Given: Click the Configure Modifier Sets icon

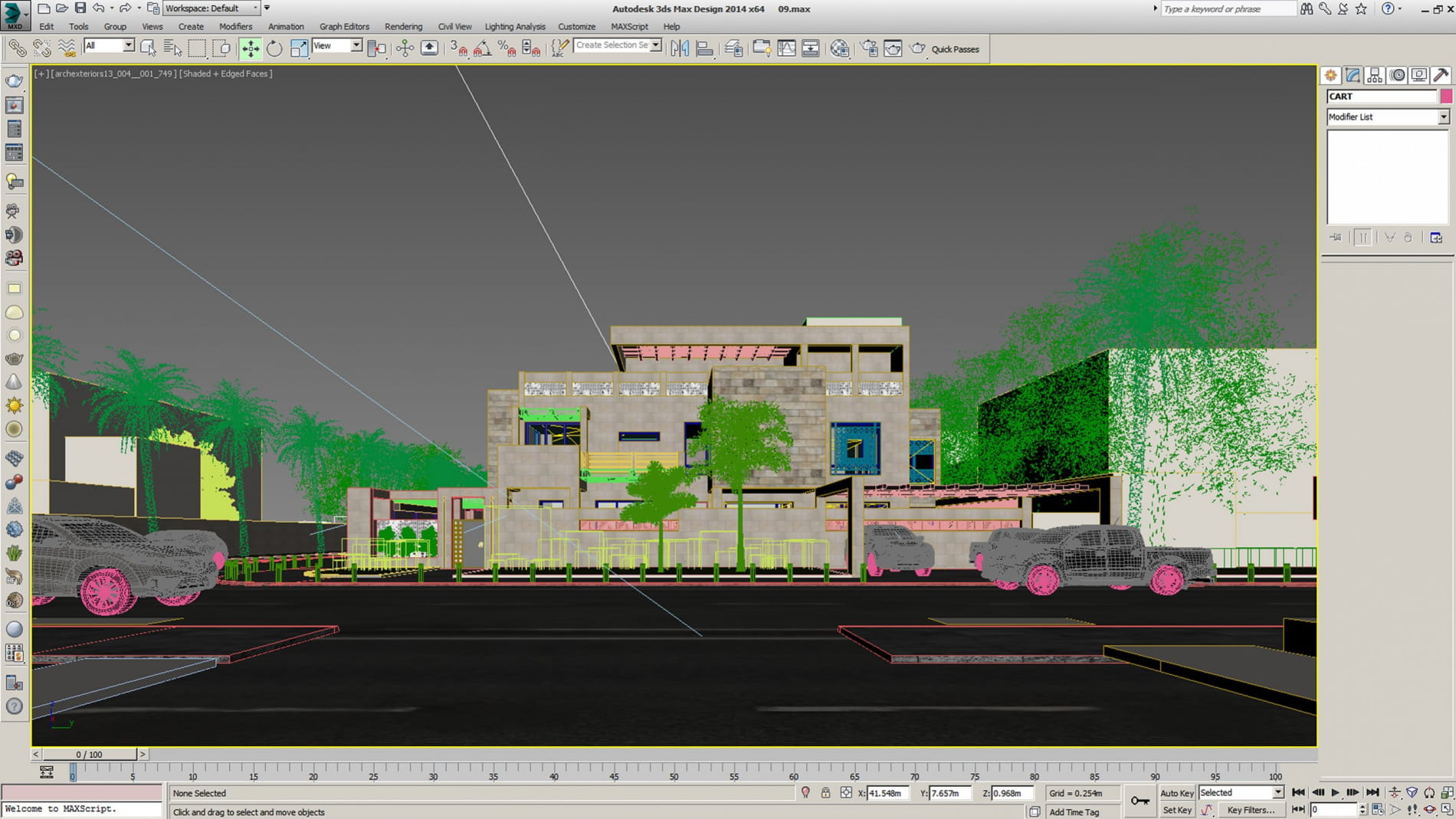Looking at the screenshot, I should (1436, 238).
